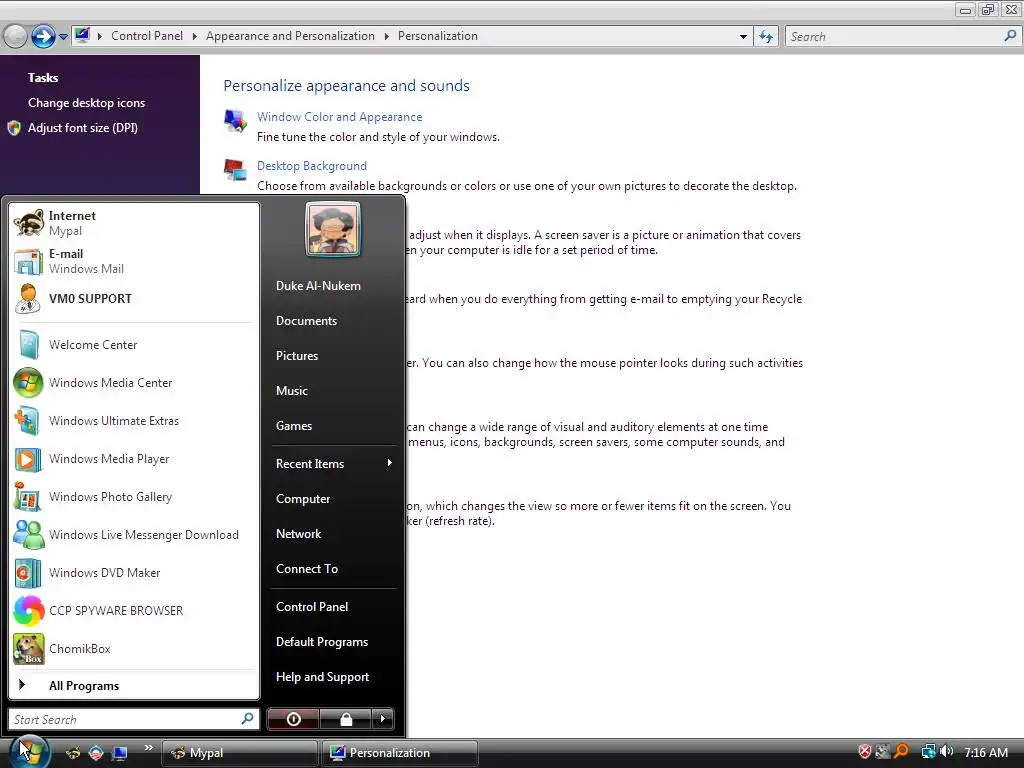Image resolution: width=1024 pixels, height=768 pixels.
Task: Open the Internet Mypal browser shortcut
Action: click(x=134, y=223)
